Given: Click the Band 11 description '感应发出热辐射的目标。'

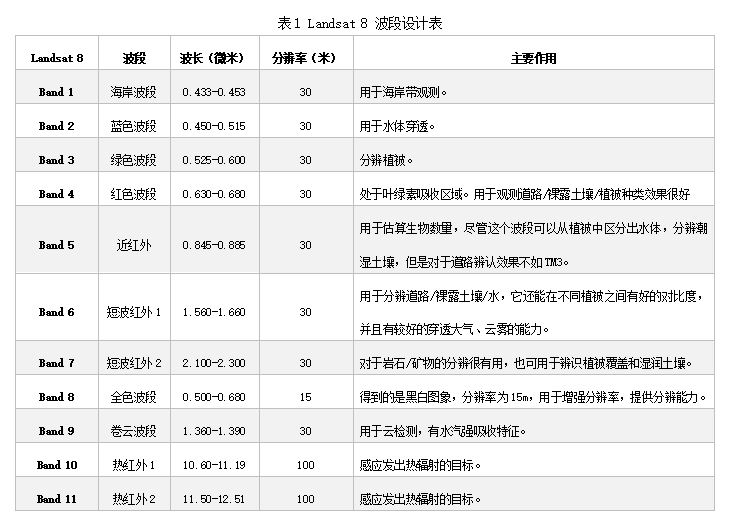Looking at the screenshot, I should 420,499.
